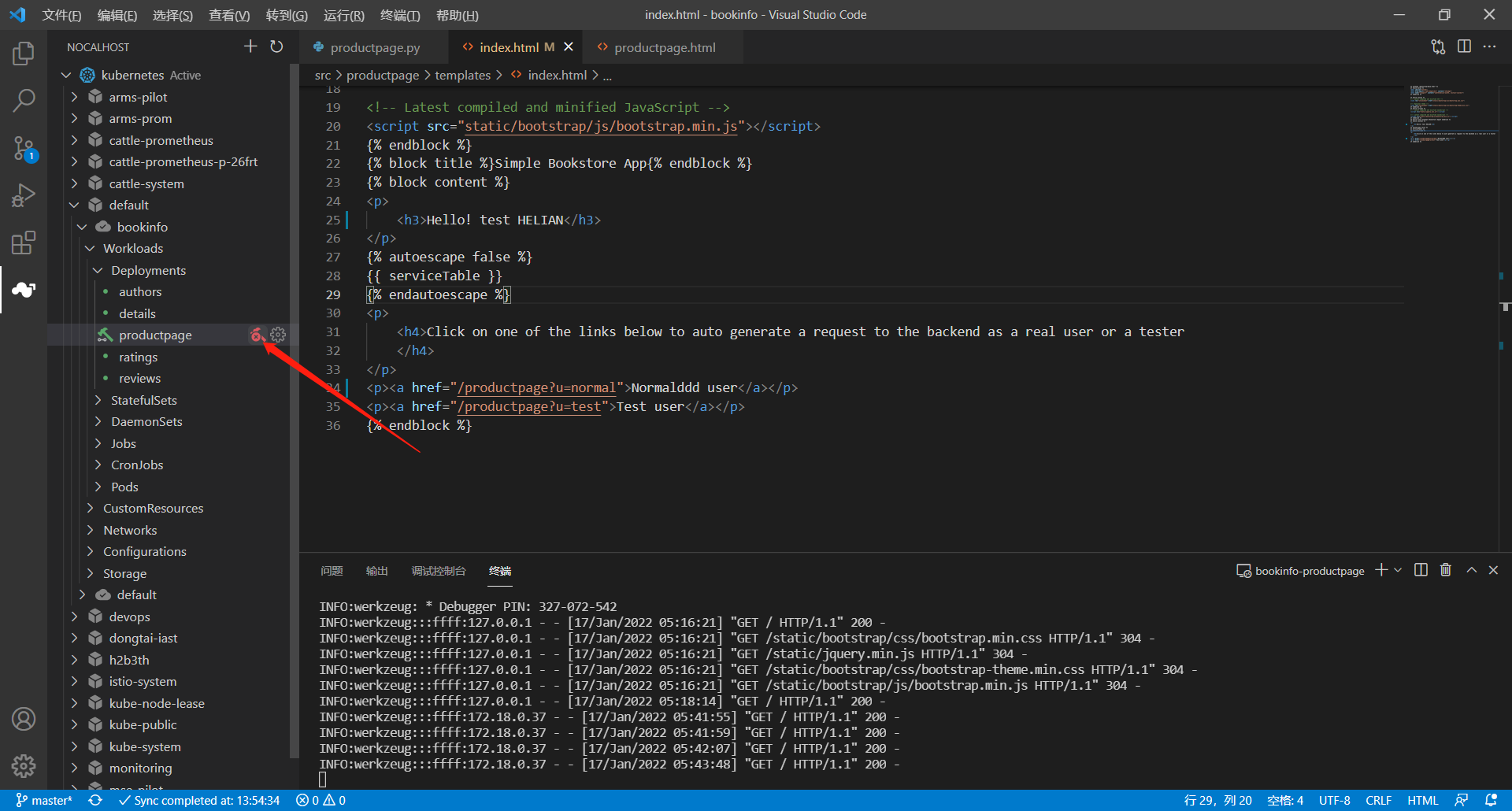Go to line via 行 29, 列 20

pos(1217,800)
